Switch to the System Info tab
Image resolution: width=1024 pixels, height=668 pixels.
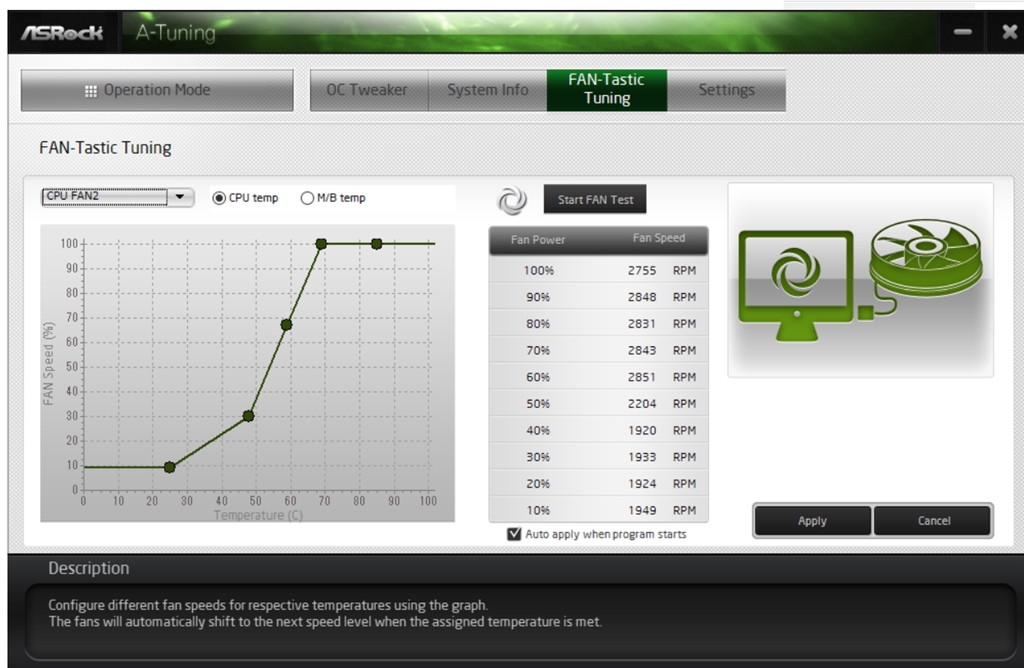point(487,90)
